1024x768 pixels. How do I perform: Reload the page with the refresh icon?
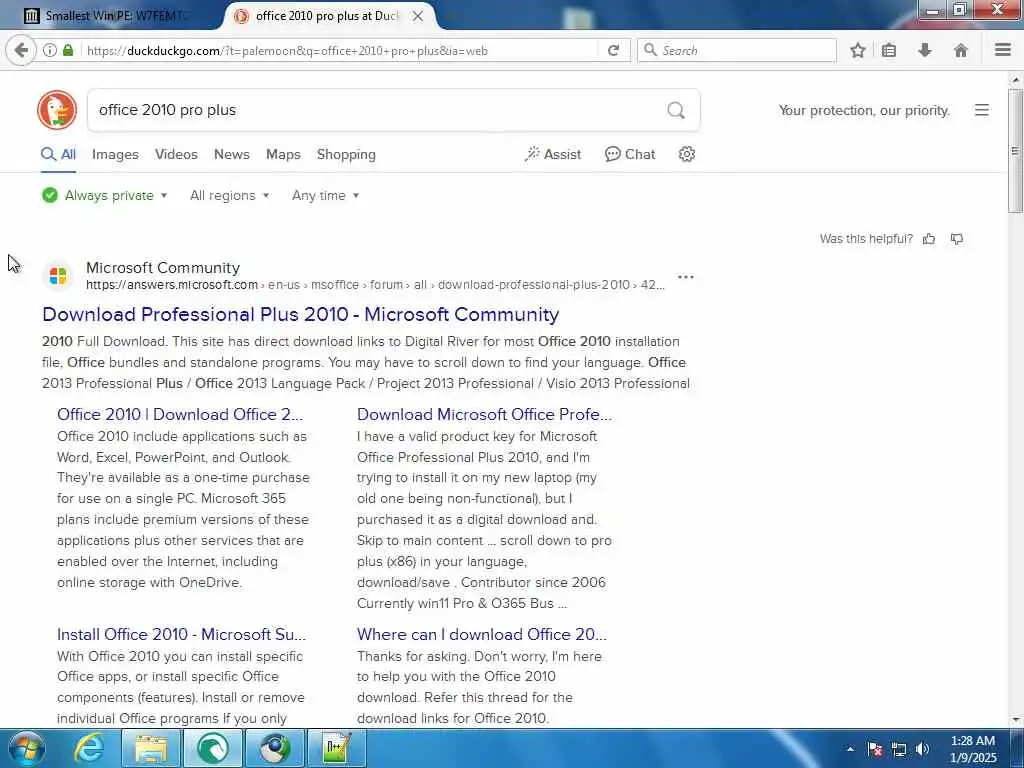[613, 50]
